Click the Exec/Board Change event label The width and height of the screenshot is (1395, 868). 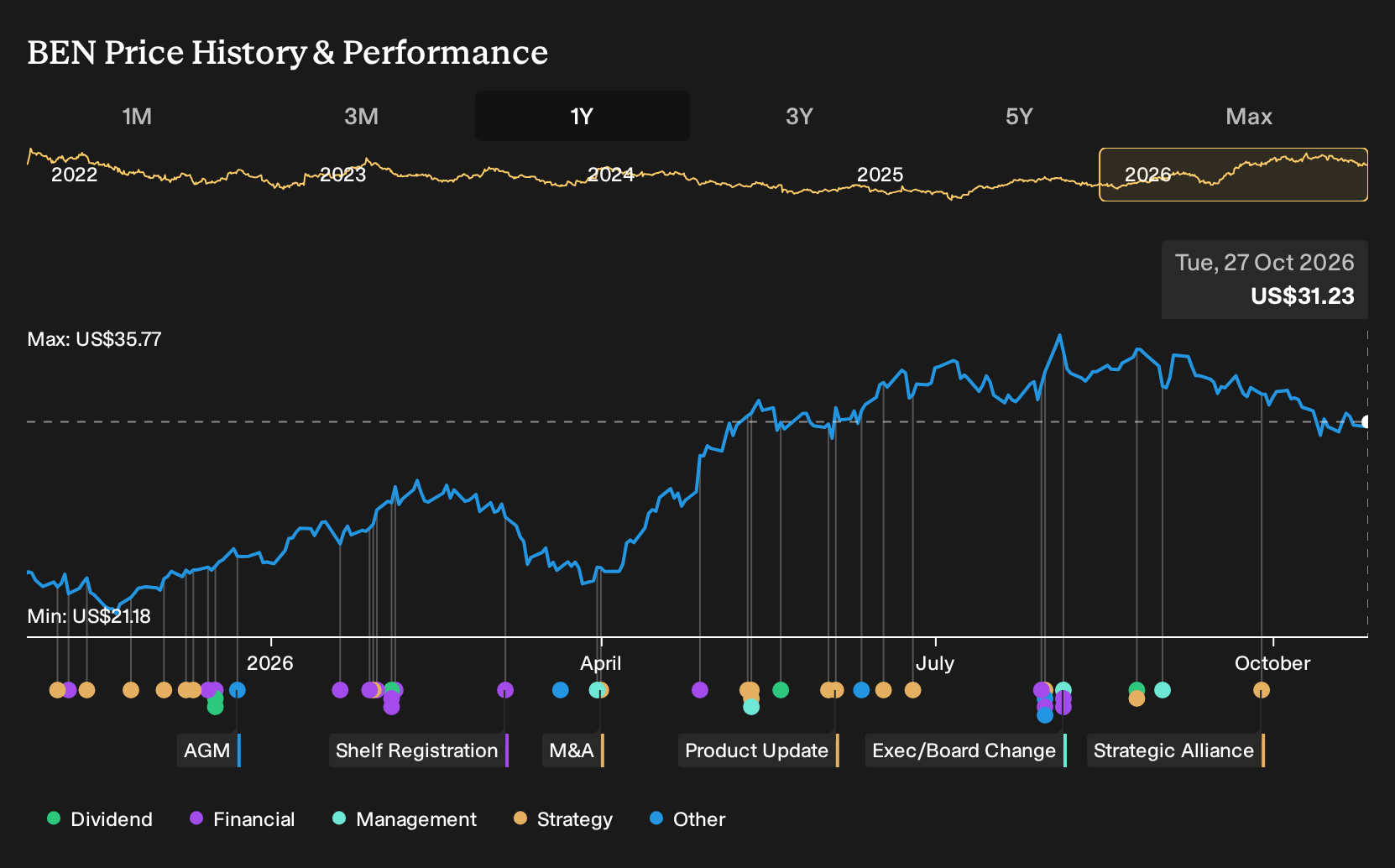tap(966, 750)
